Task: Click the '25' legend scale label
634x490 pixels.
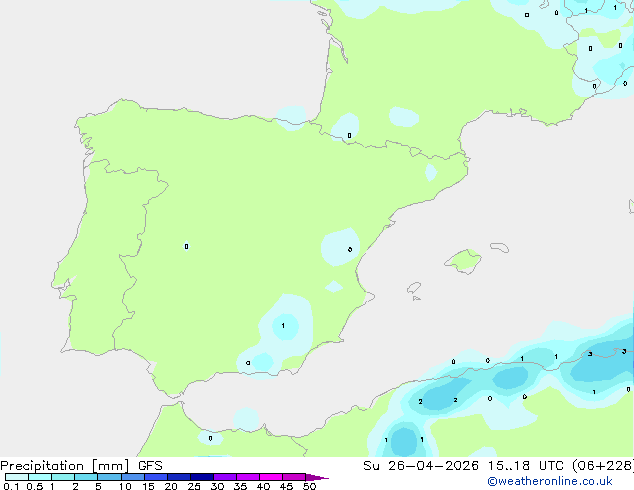Action: [194, 486]
